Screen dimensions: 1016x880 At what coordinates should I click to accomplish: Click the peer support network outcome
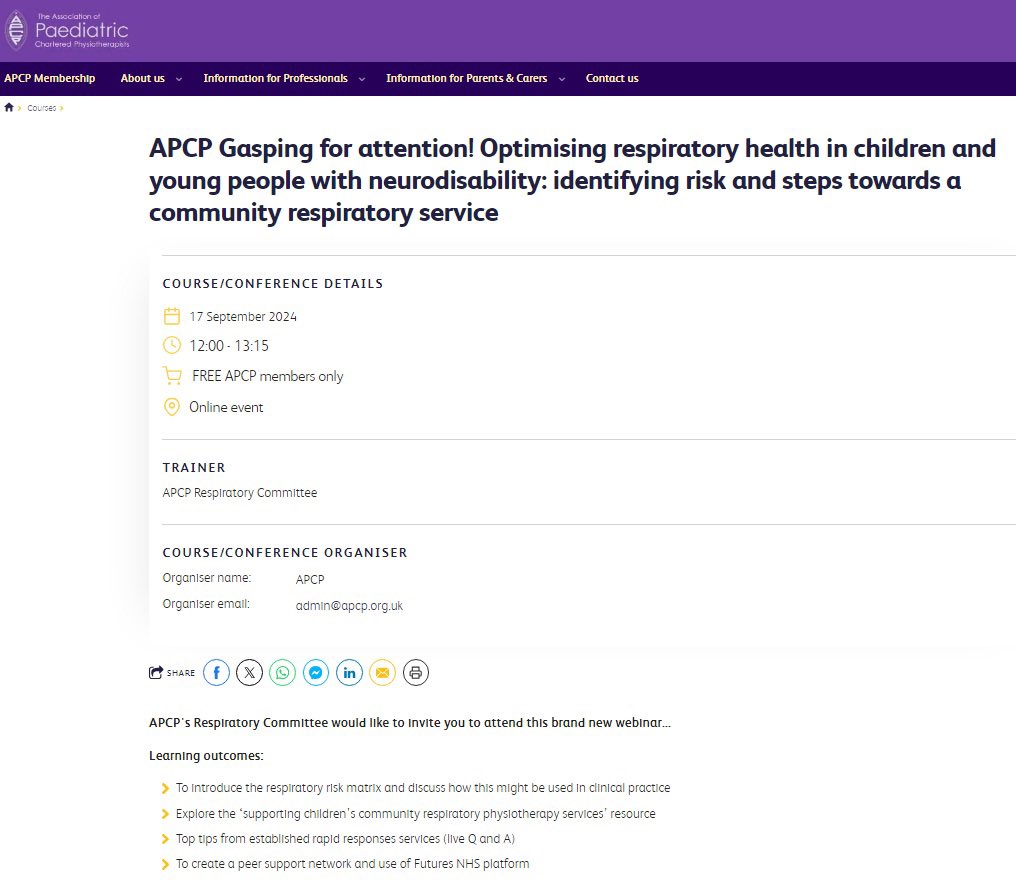point(352,864)
